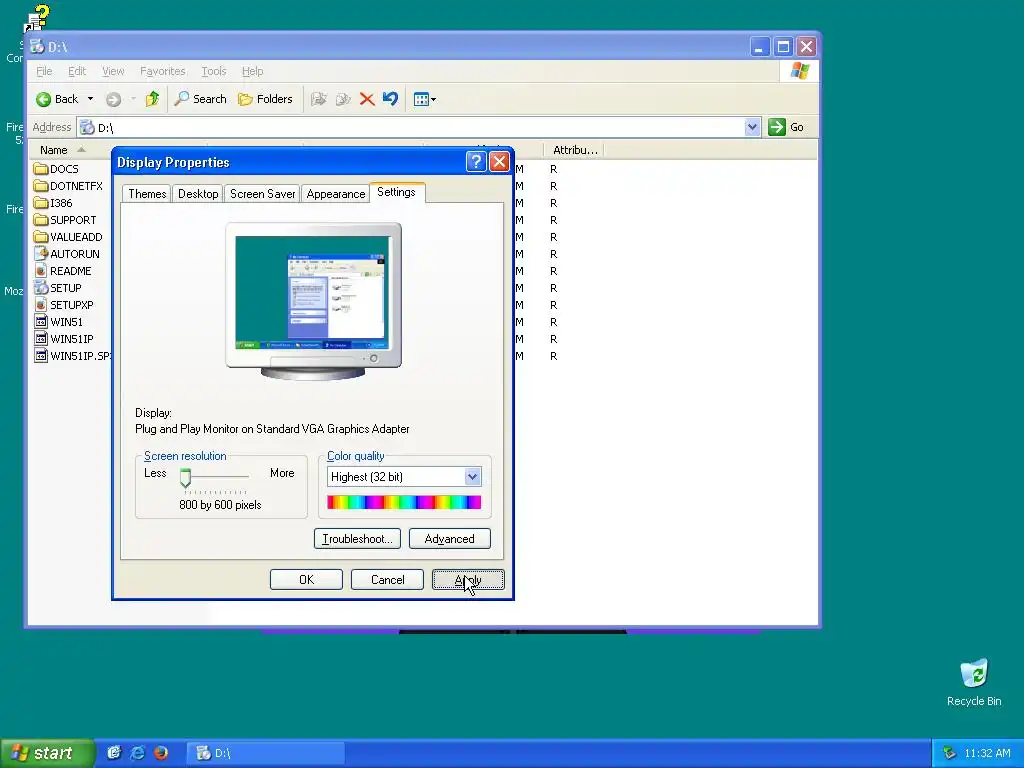Switch to the Screen Saver tab
The image size is (1024, 768).
click(x=263, y=194)
